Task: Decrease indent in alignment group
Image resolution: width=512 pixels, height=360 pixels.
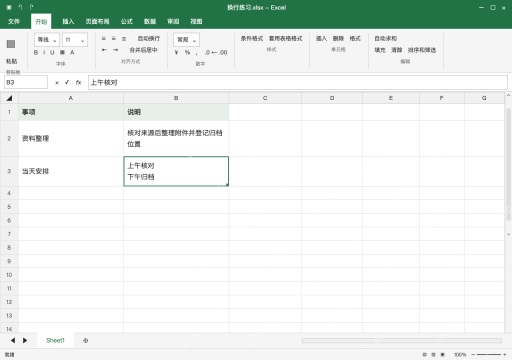Action: (x=104, y=50)
